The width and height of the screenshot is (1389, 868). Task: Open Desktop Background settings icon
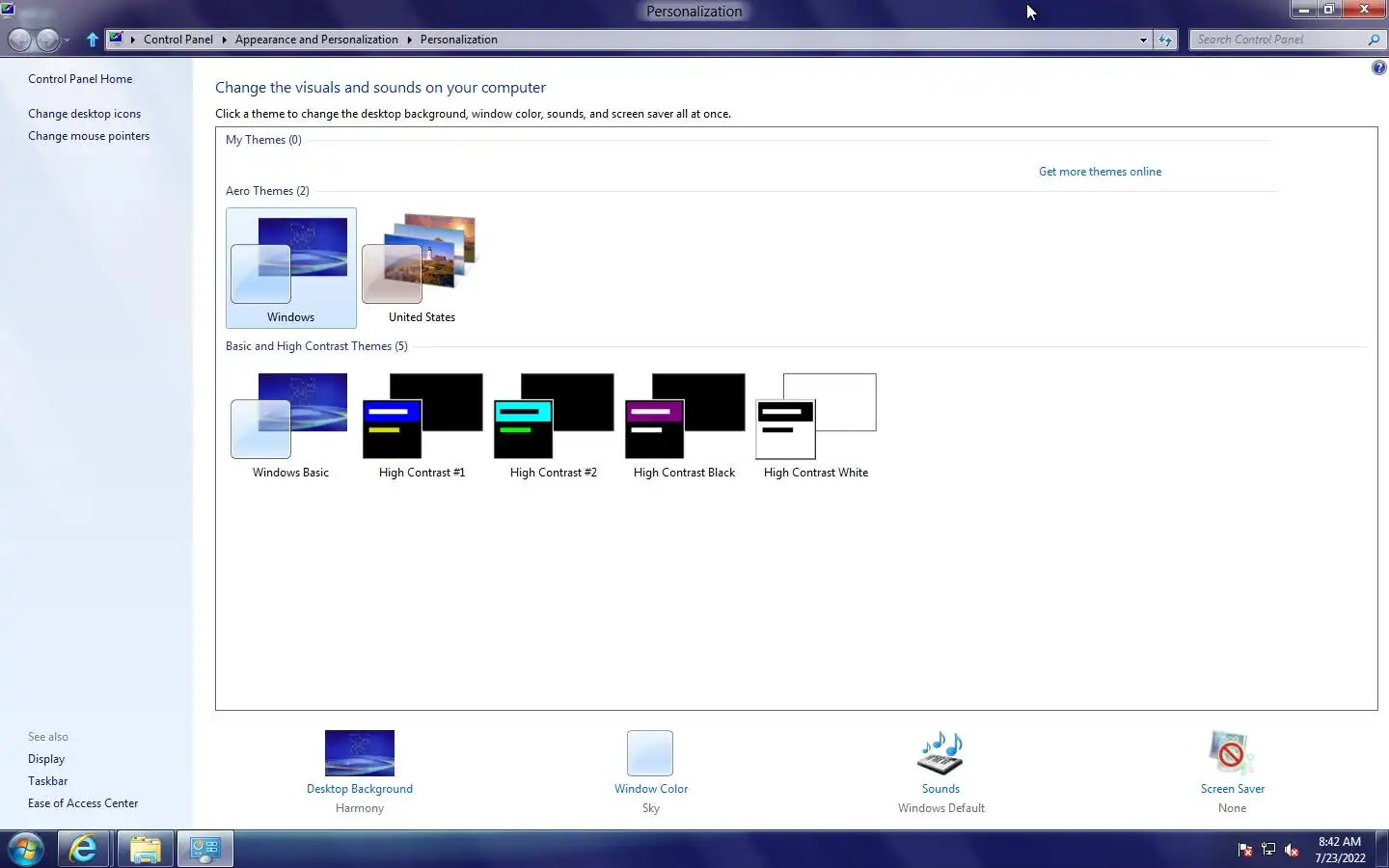point(360,753)
